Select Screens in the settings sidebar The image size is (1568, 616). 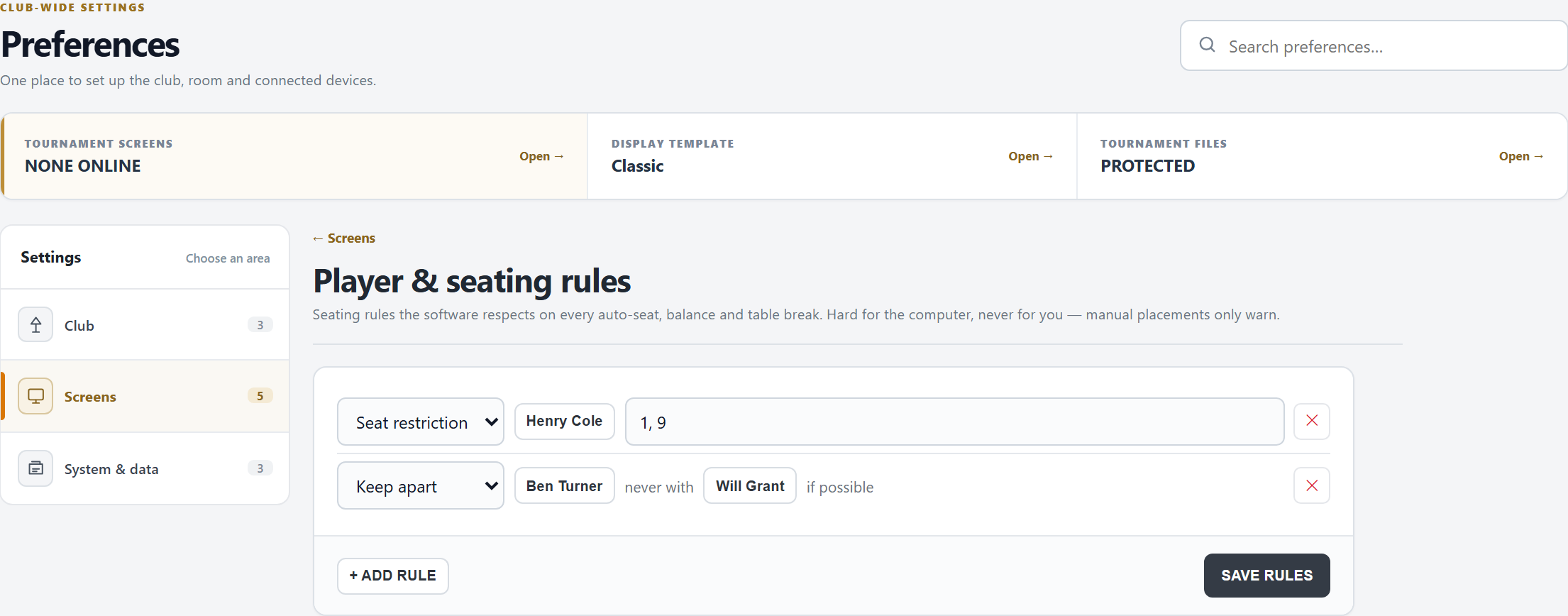[145, 396]
